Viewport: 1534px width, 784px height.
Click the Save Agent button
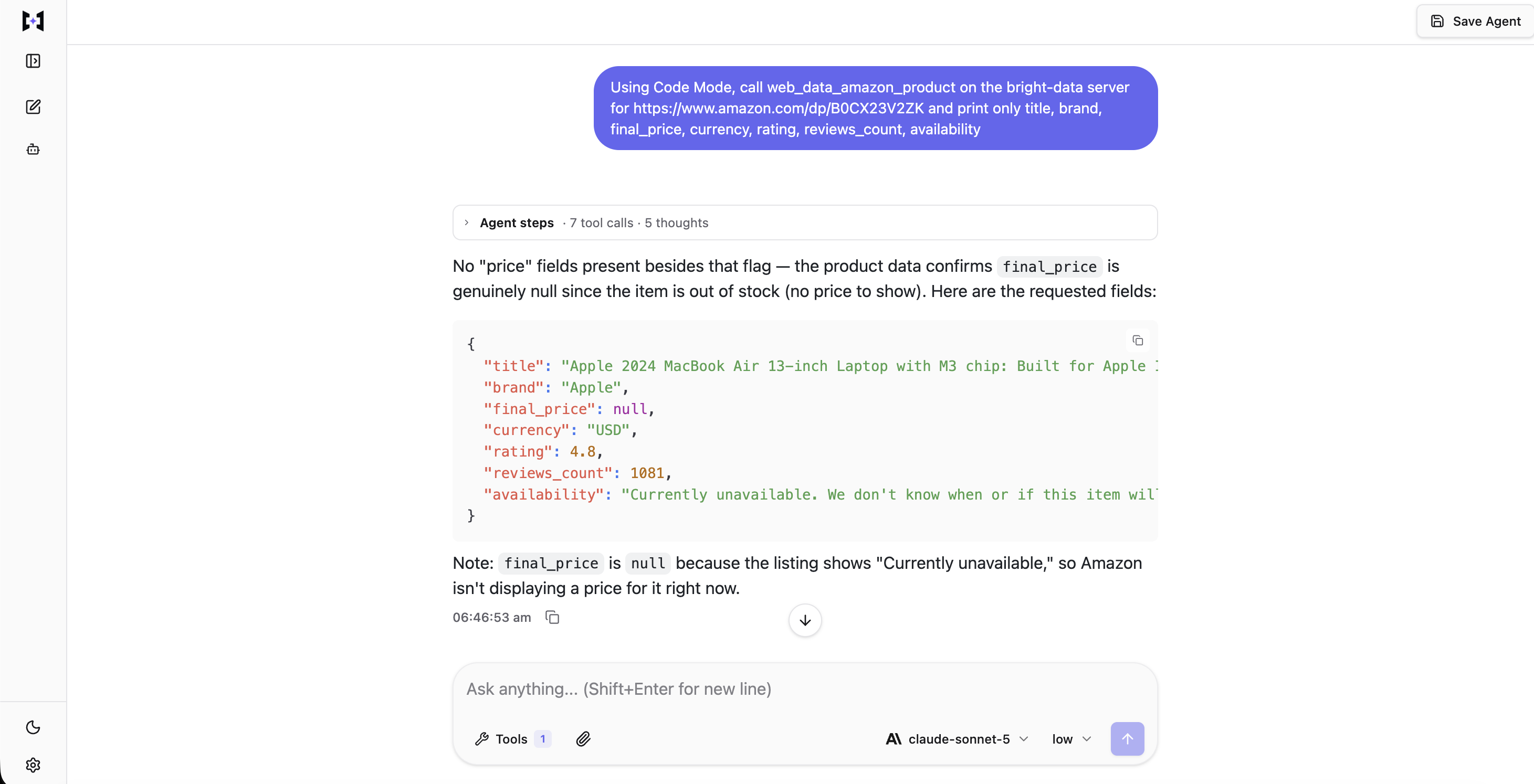point(1475,22)
